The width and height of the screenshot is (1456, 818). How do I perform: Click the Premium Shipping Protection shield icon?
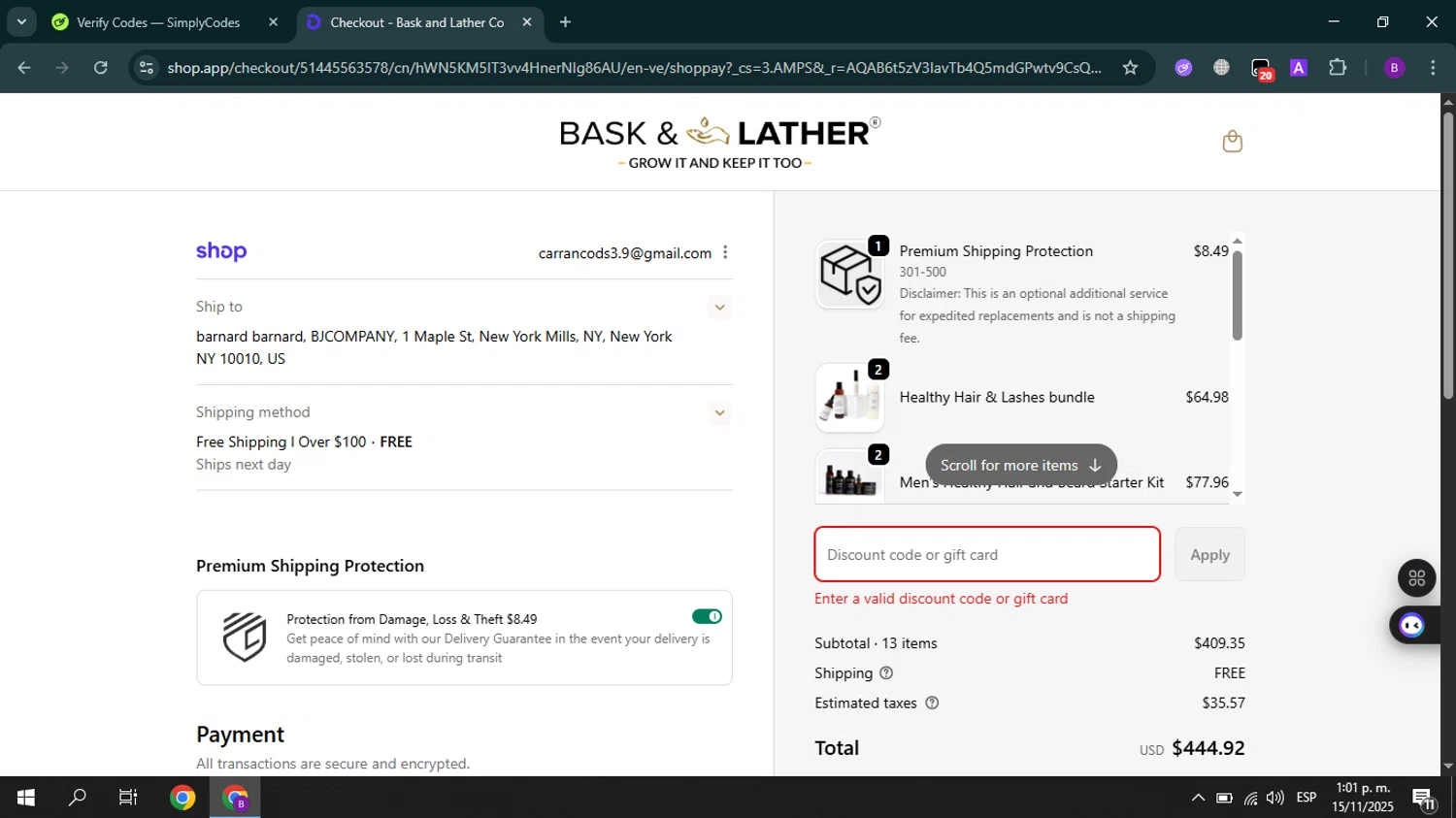click(245, 638)
